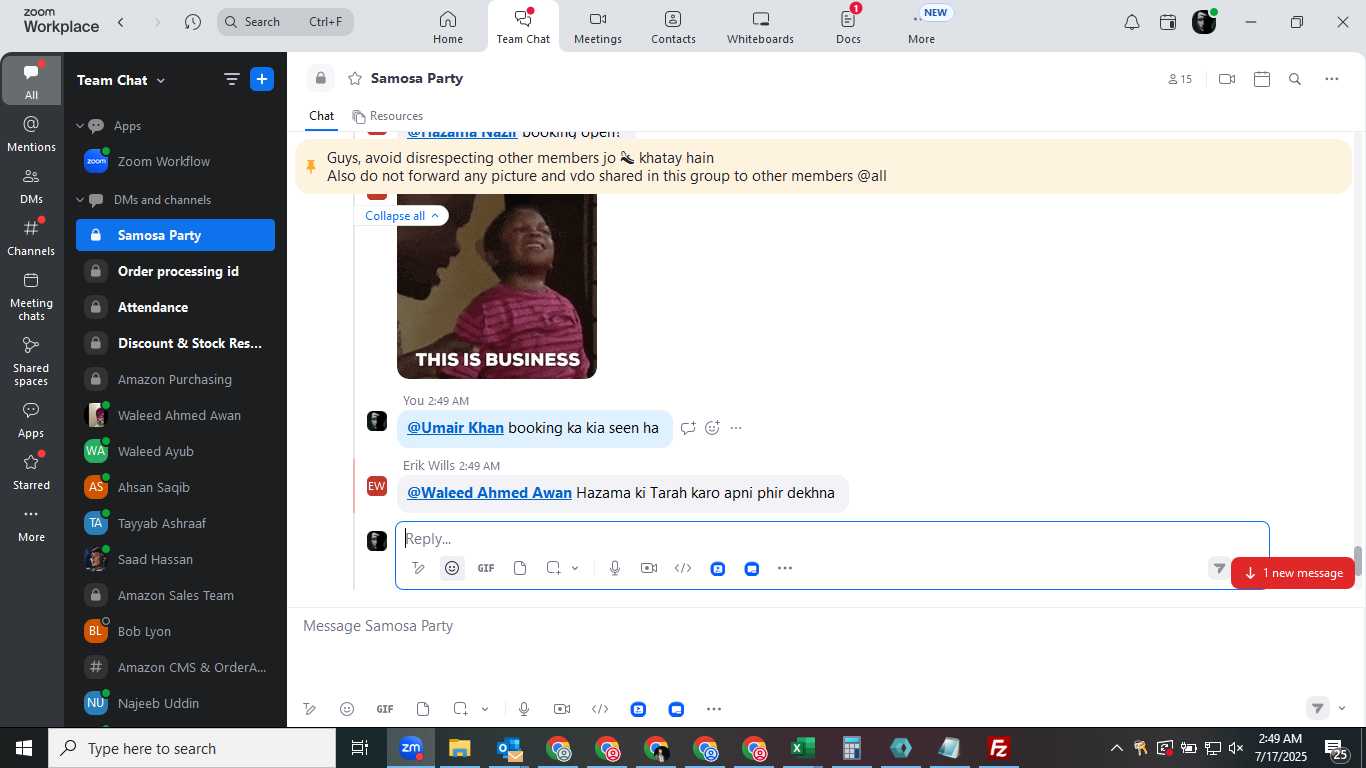Image resolution: width=1366 pixels, height=768 pixels.
Task: Click the Windows taskbar search box
Action: tap(192, 748)
